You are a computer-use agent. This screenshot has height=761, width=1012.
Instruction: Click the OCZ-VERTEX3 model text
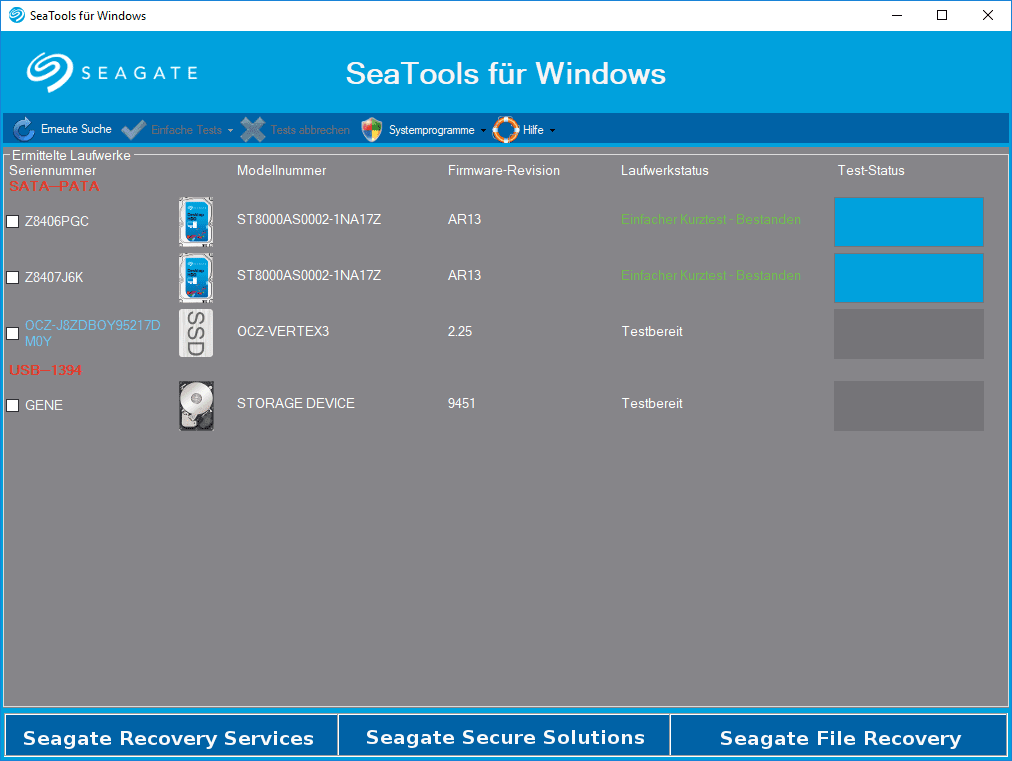point(283,331)
